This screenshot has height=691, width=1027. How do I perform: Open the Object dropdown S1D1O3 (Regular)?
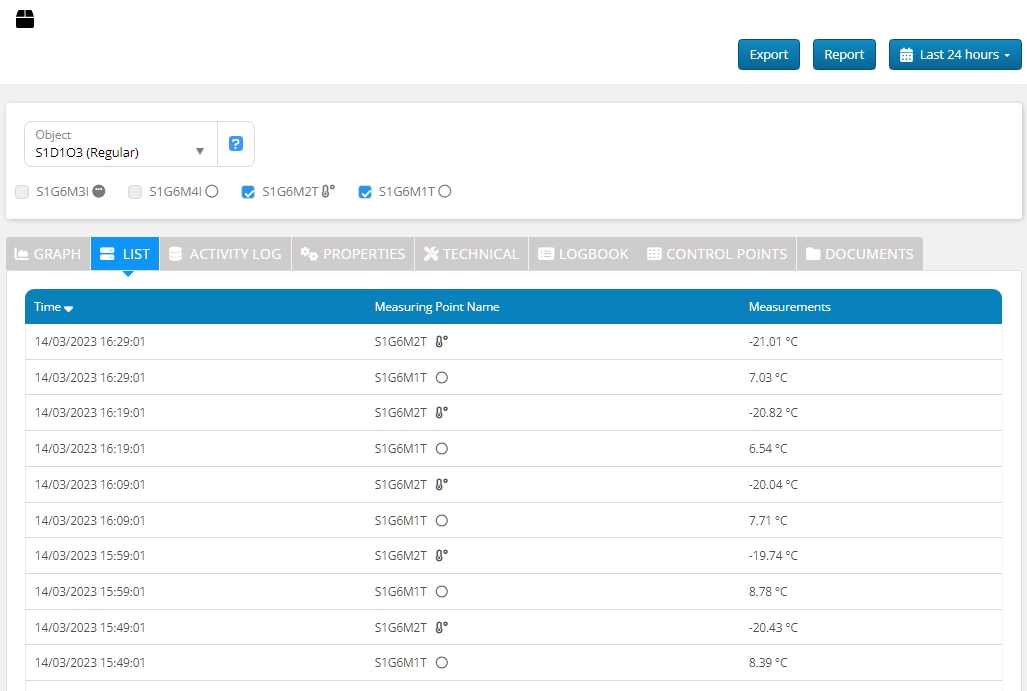[120, 144]
